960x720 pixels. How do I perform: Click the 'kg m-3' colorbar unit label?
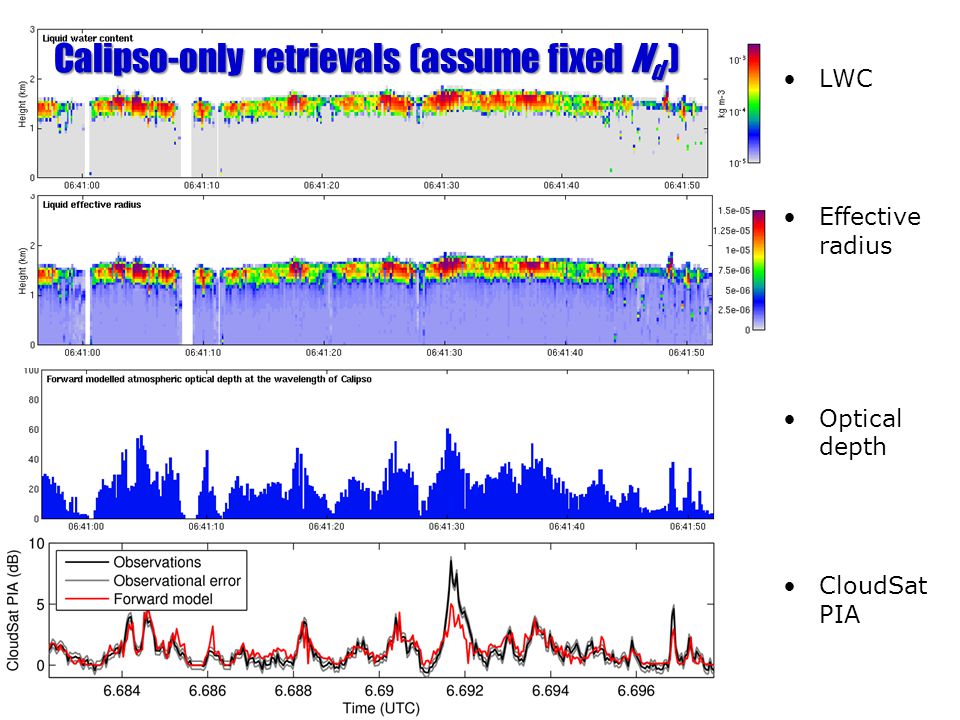(722, 103)
